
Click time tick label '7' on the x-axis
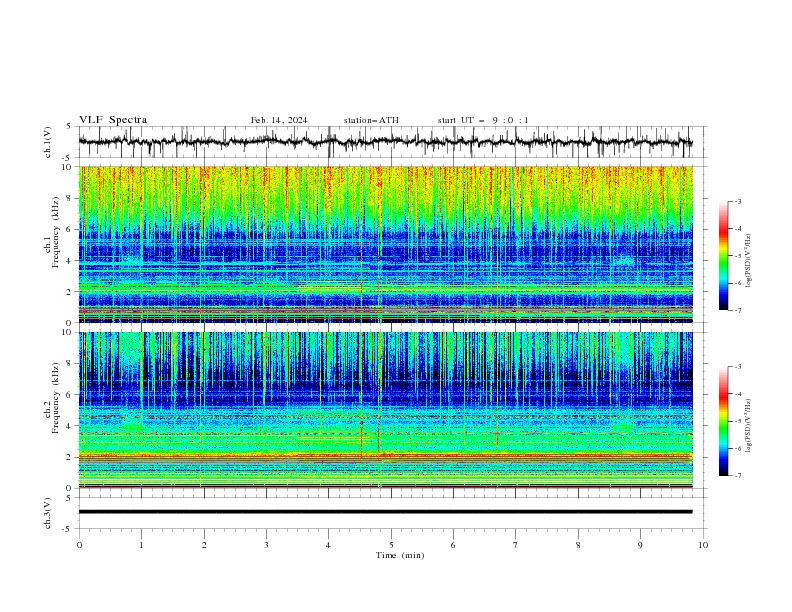516,545
